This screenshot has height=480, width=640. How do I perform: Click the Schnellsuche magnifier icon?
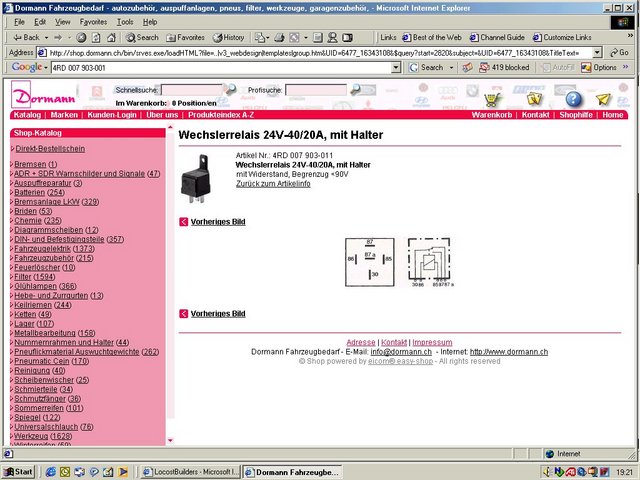[x=231, y=89]
